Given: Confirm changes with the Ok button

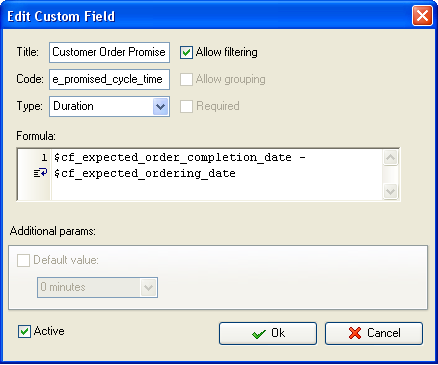Looking at the screenshot, I should point(268,333).
